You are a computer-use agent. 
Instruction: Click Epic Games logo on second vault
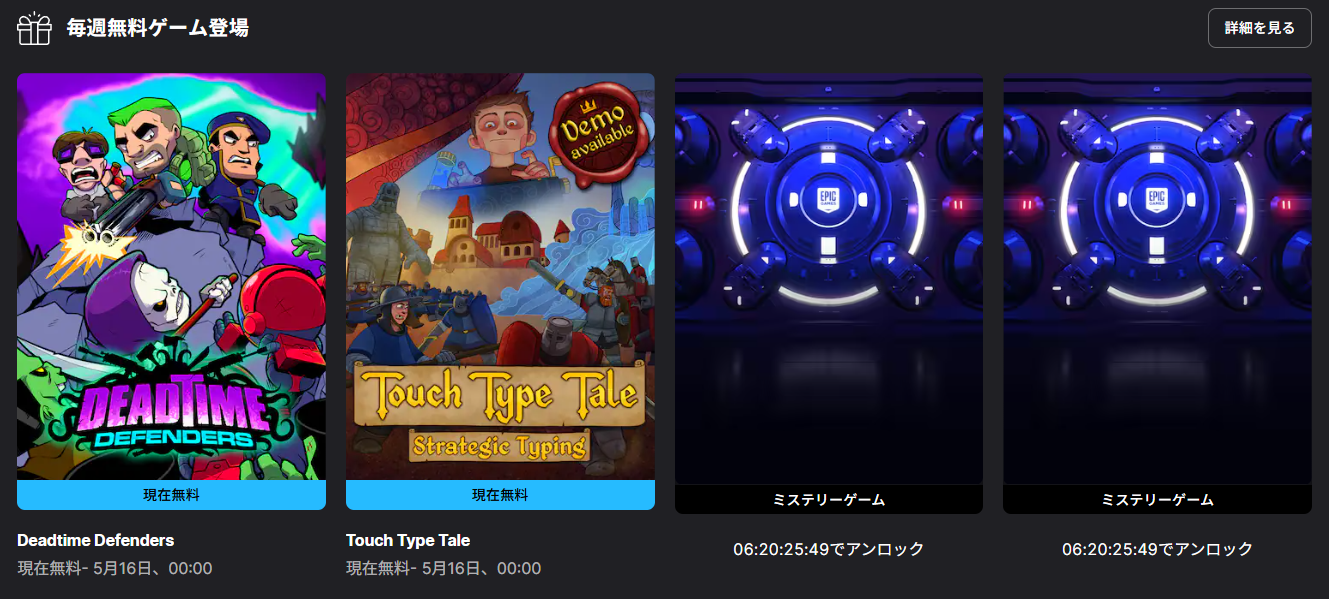point(1157,197)
